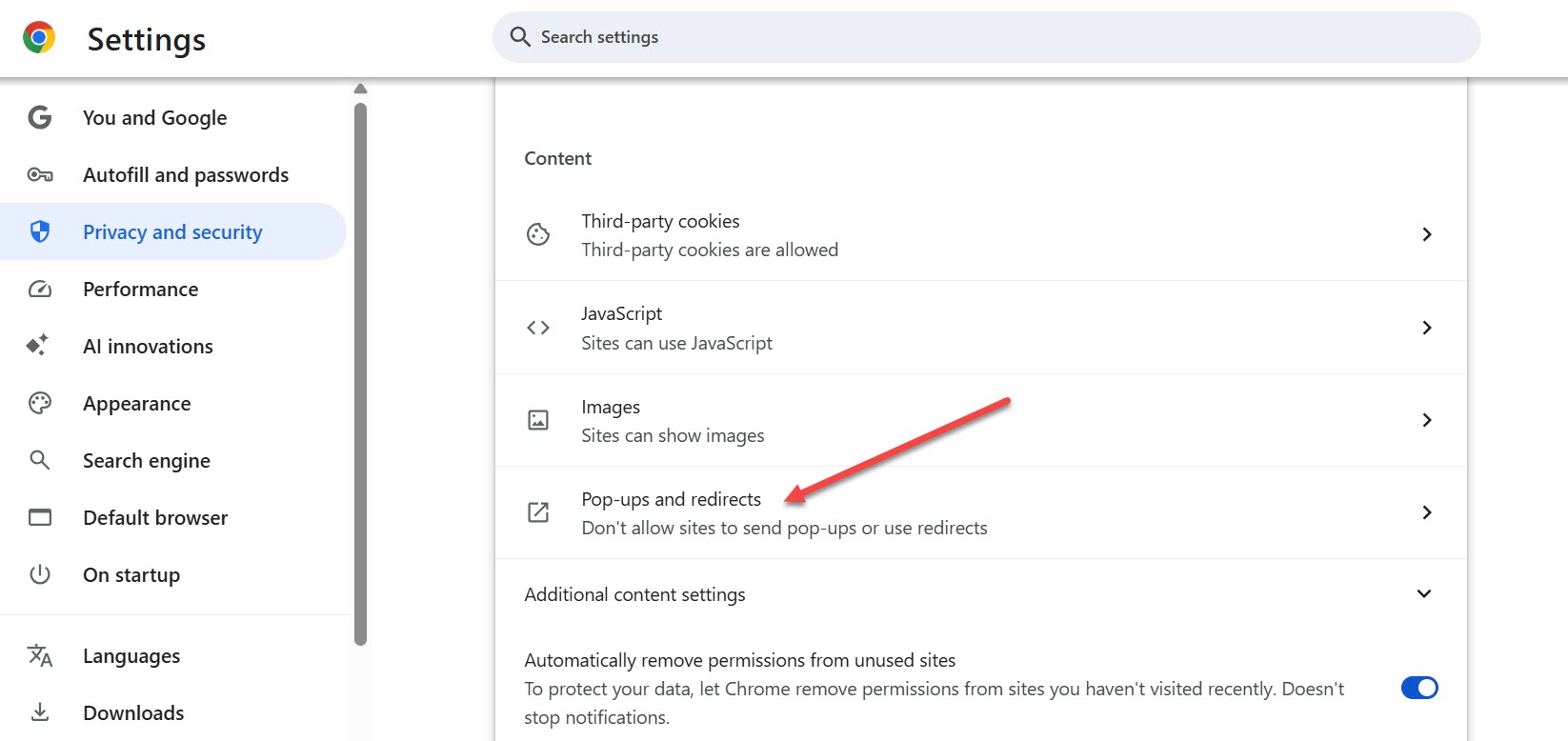This screenshot has height=741, width=1568.
Task: Click 'Automatically remove permissions from unused sites' text
Action: pos(739,660)
